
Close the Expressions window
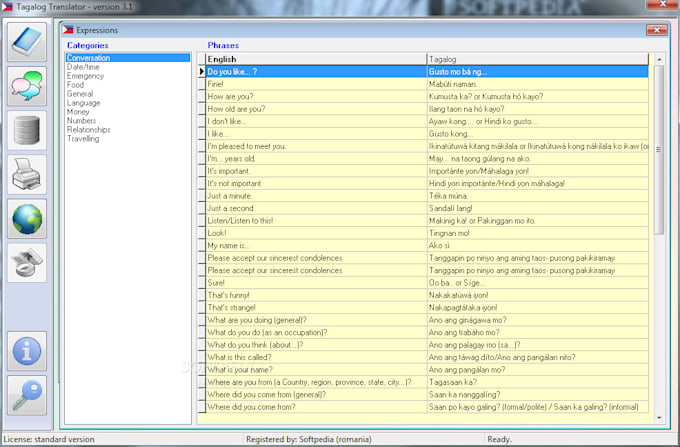[657, 30]
